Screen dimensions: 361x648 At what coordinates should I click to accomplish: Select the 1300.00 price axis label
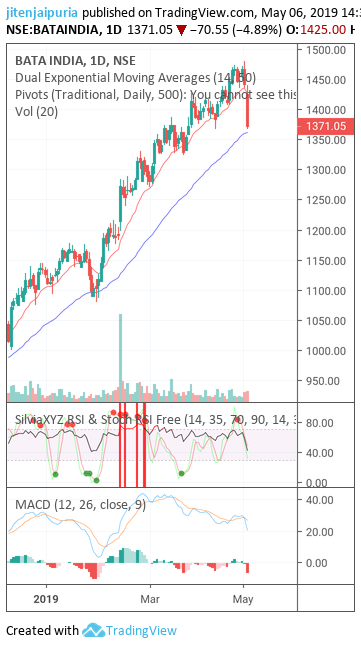pos(326,170)
